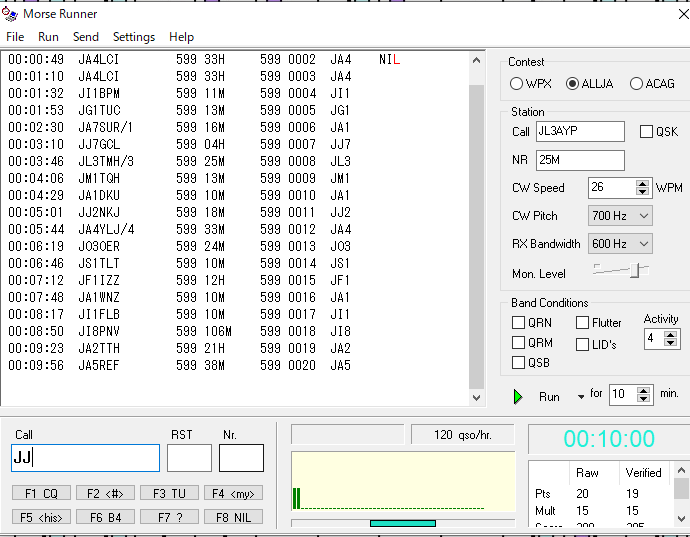The image size is (690, 537).
Task: Click the Activity value 4 field
Action: tap(654, 339)
